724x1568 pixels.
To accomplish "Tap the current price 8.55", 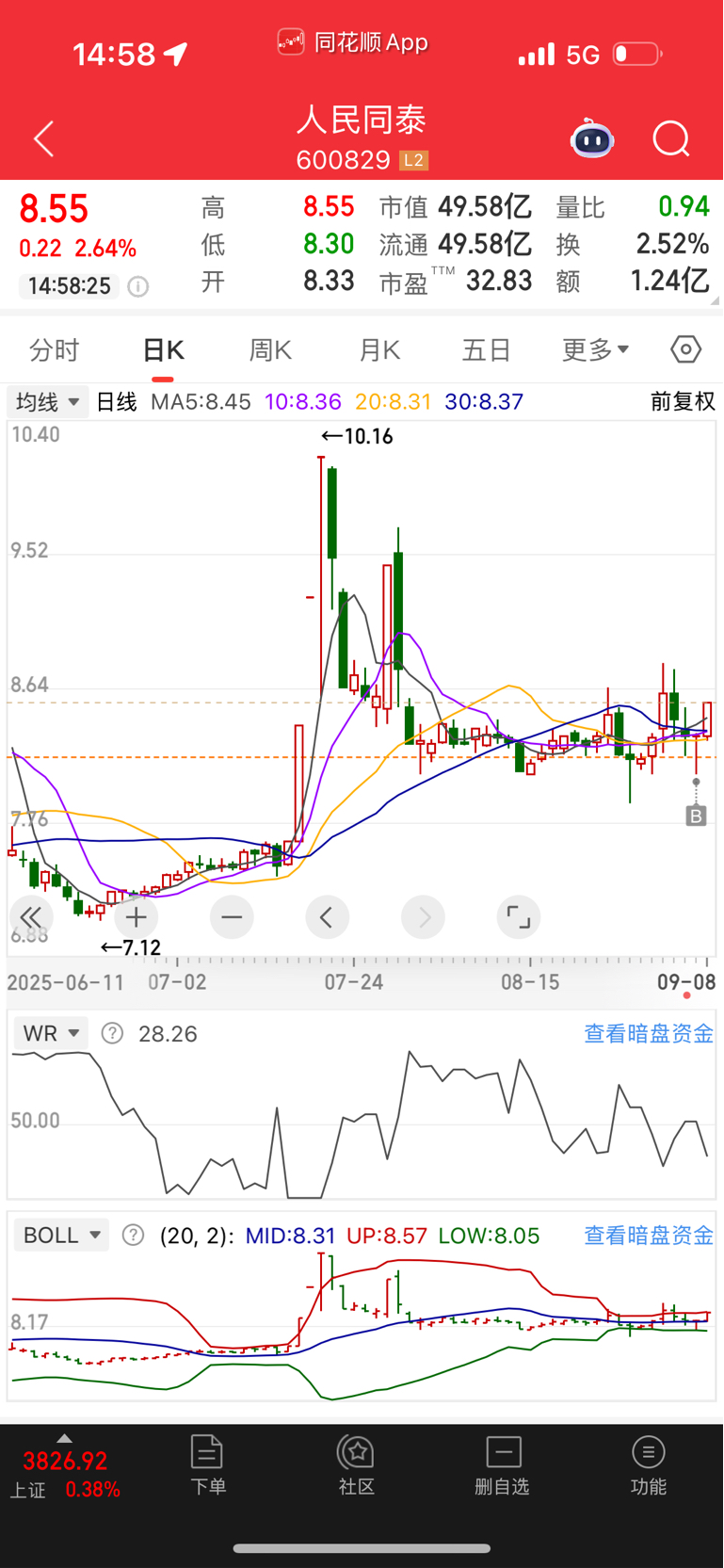I will pyautogui.click(x=54, y=209).
